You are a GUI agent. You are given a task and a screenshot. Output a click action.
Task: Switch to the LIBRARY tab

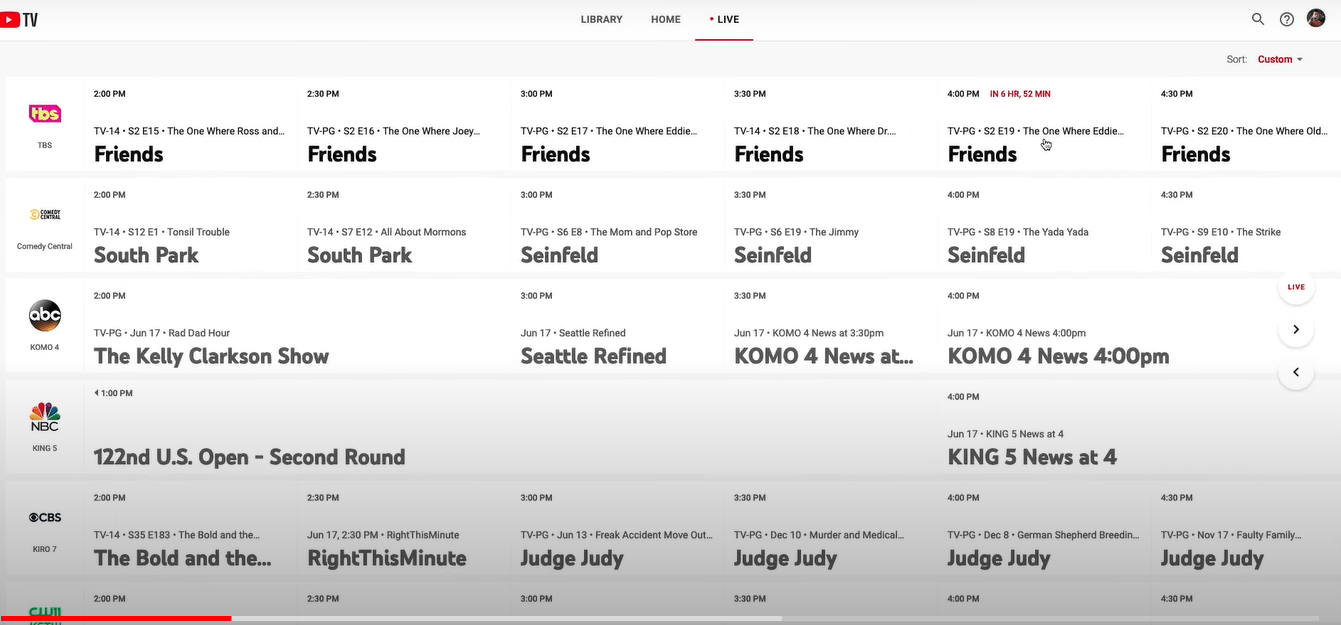(602, 19)
